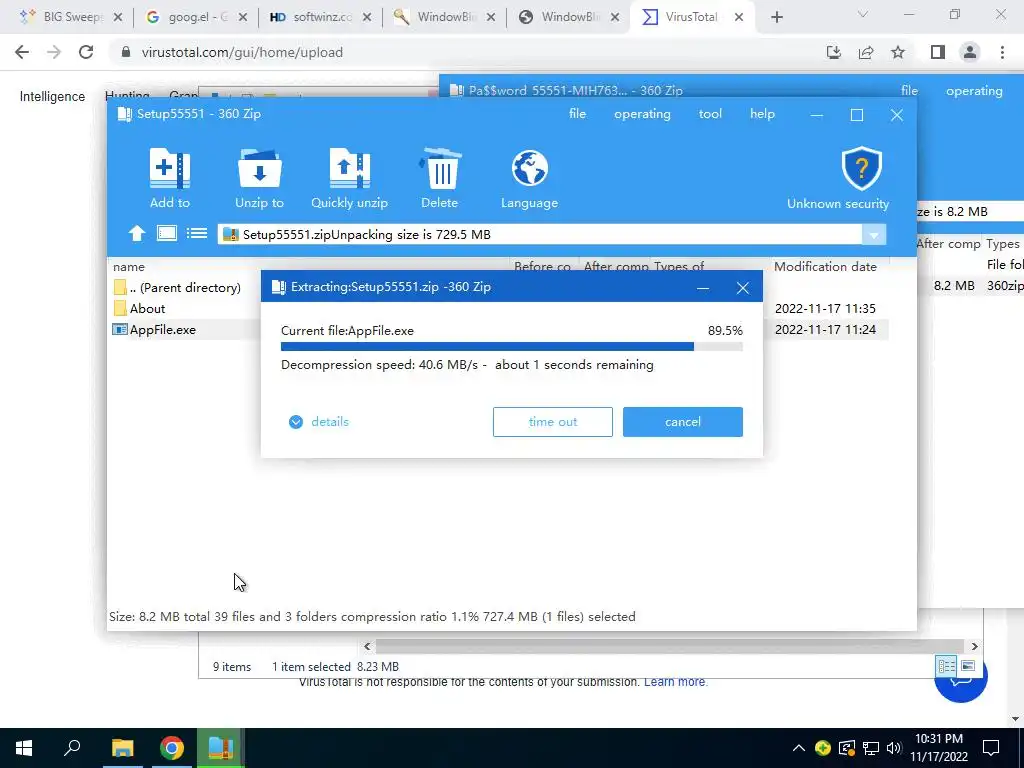Toggle Chrome side panel
1024x768 pixels.
(938, 52)
